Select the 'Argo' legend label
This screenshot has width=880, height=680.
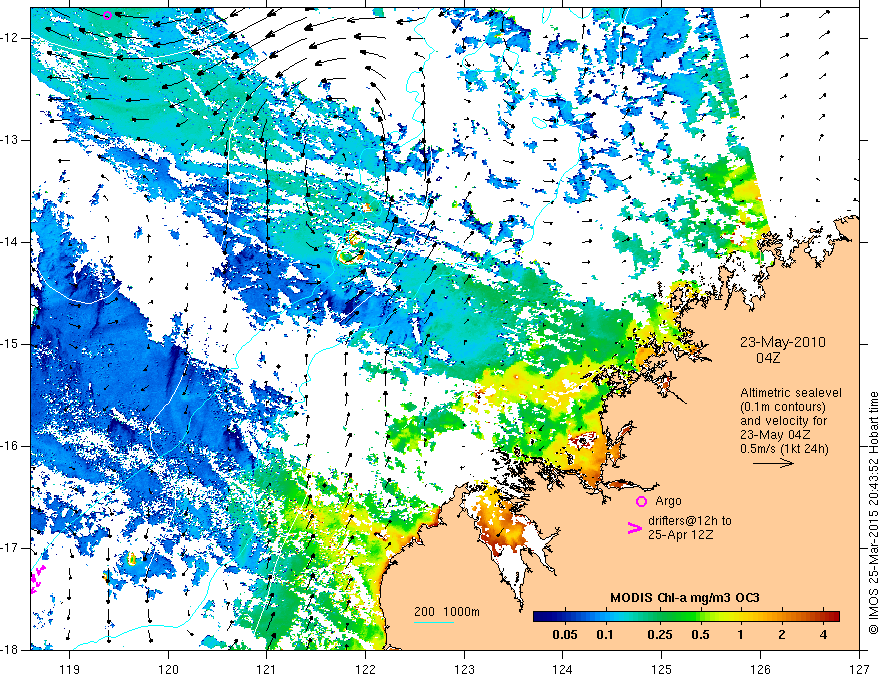coord(668,501)
